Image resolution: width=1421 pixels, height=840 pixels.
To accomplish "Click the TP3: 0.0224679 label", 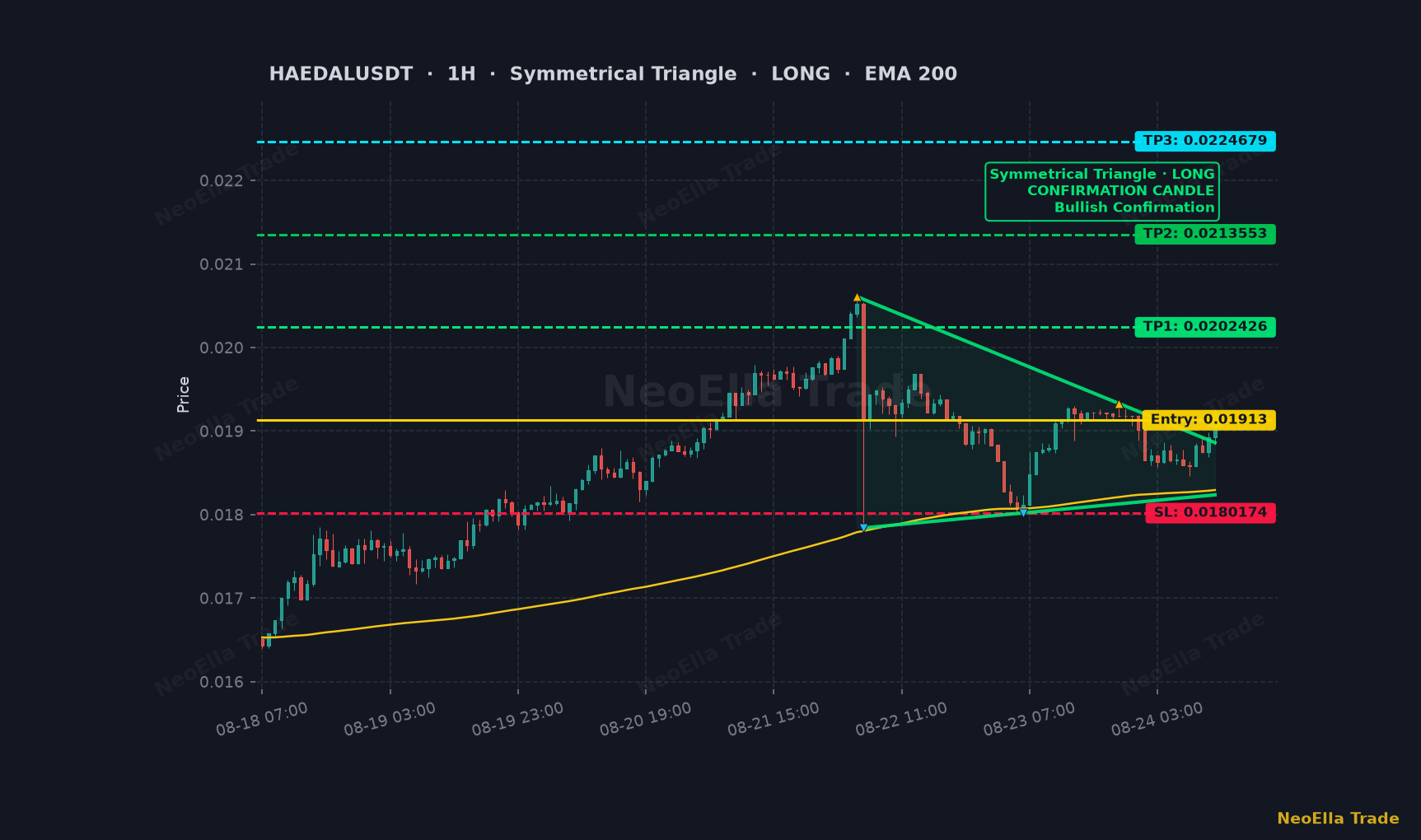I will pos(1204,141).
